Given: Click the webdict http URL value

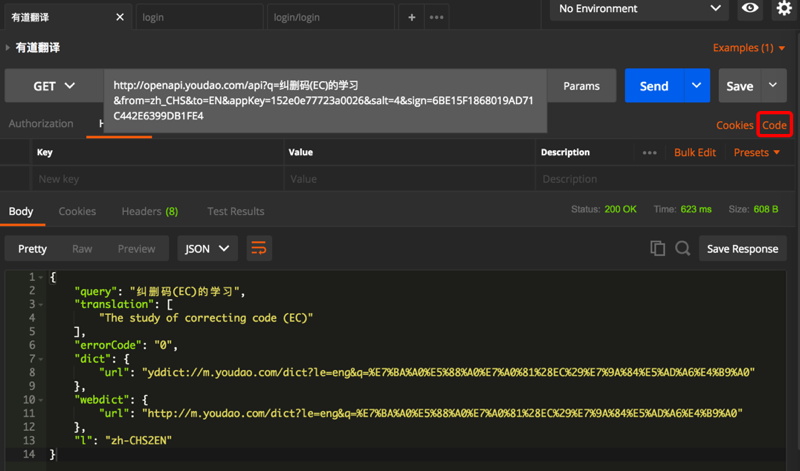Looking at the screenshot, I should point(442,413).
